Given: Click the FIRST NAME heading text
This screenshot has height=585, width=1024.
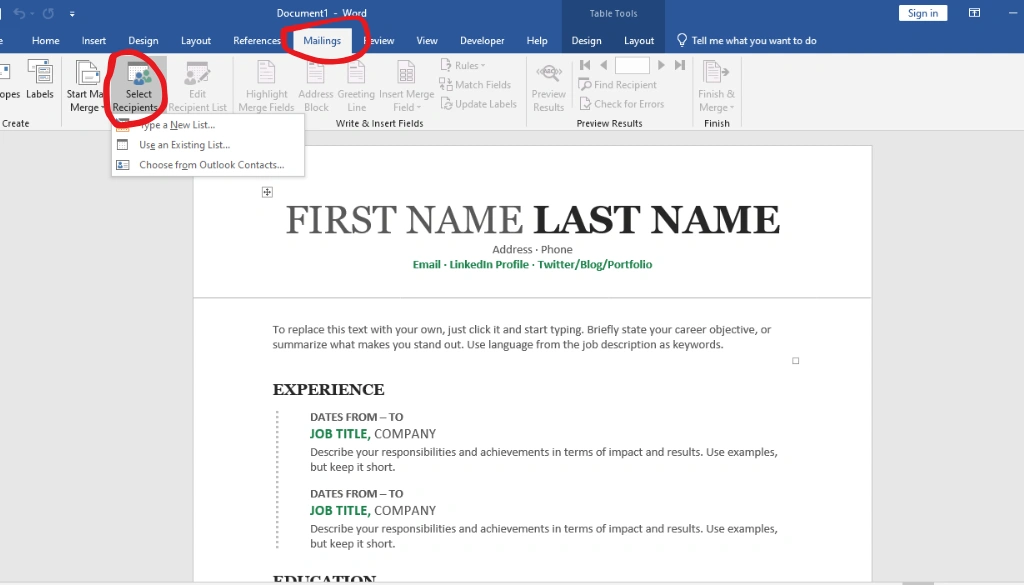Looking at the screenshot, I should point(404,220).
